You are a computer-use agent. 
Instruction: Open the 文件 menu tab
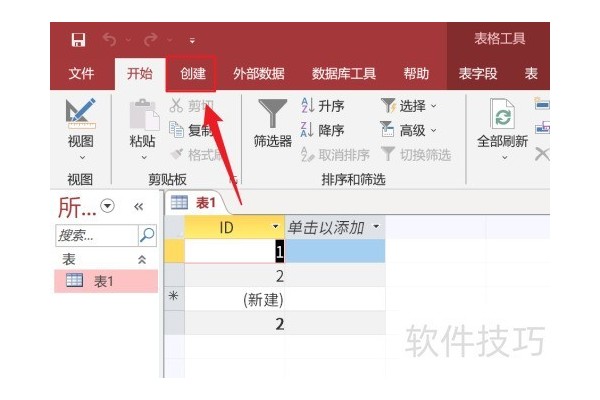coord(81,73)
